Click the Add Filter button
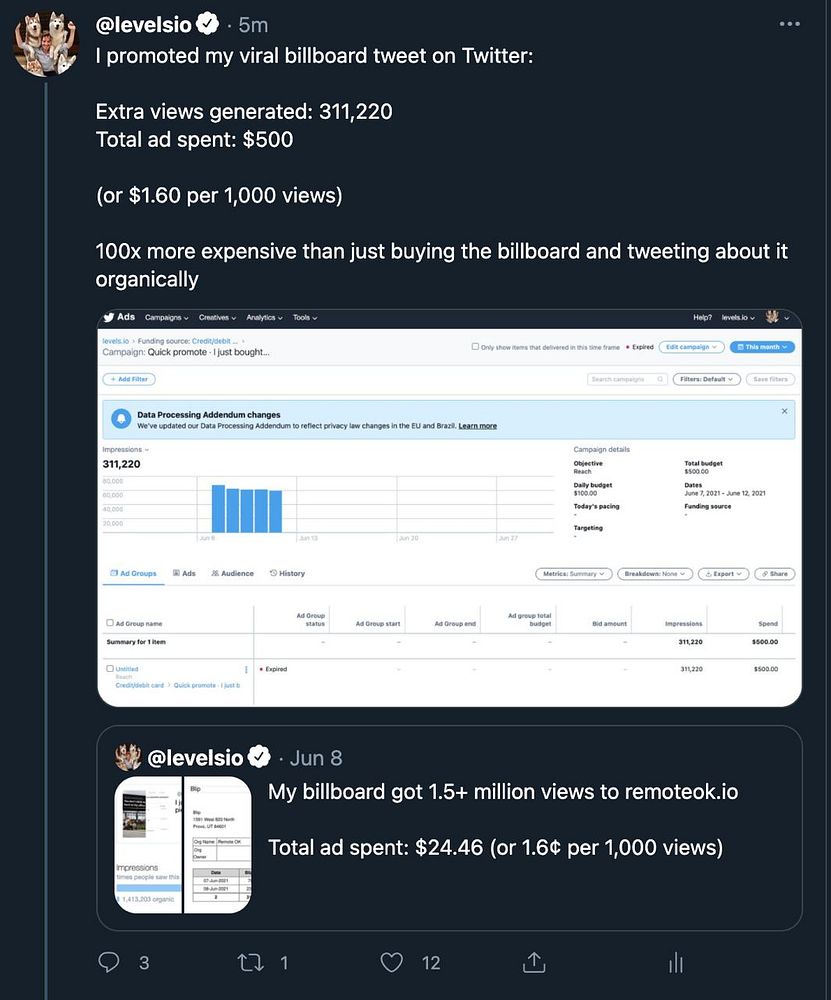 (x=129, y=379)
